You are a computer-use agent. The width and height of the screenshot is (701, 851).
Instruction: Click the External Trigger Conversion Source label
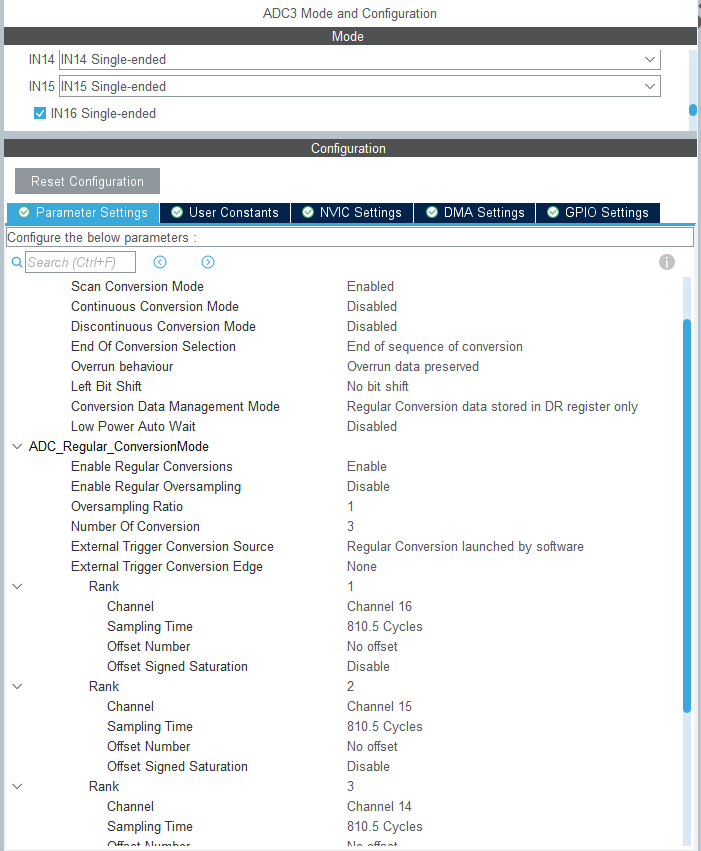173,547
